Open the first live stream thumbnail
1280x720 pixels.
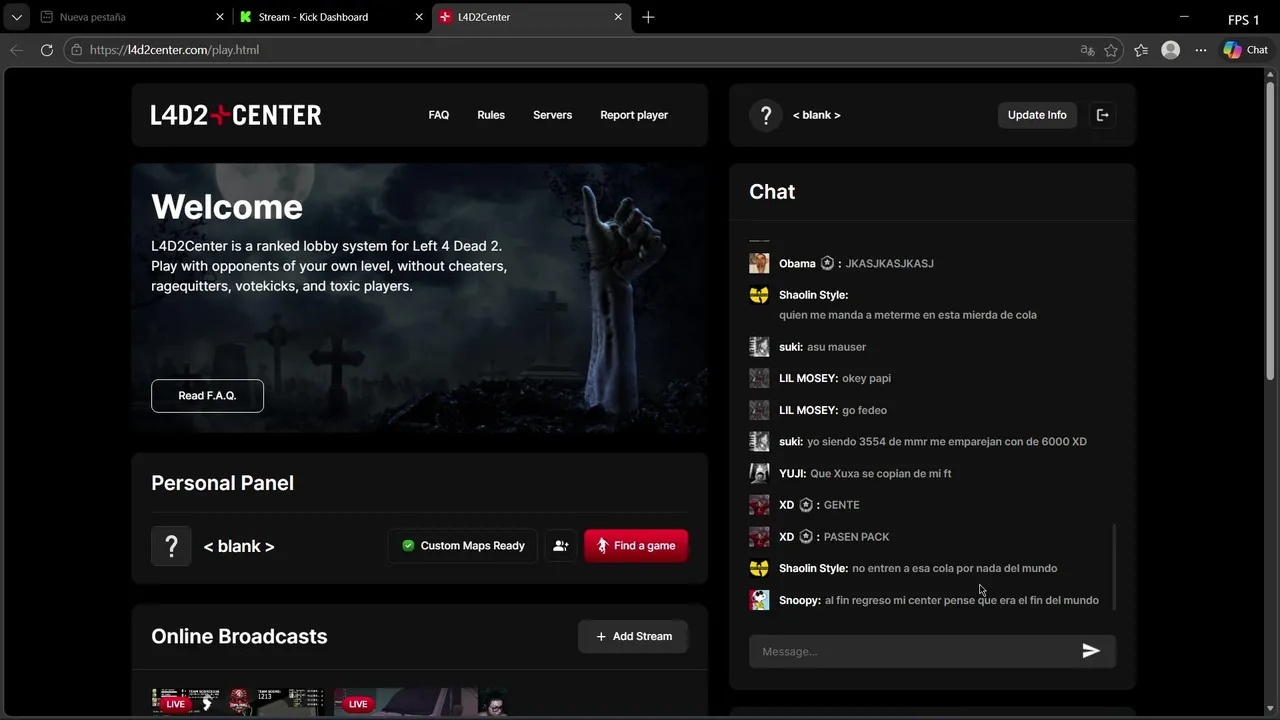[x=237, y=701]
